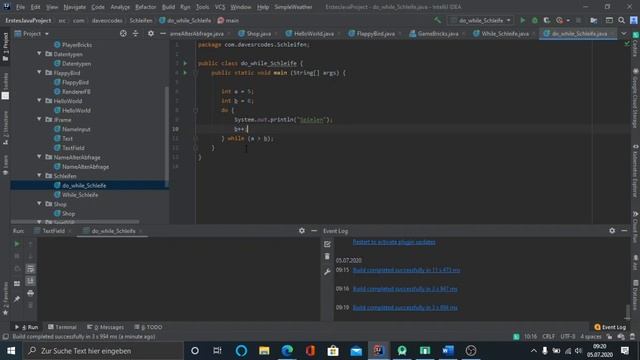Collapse the FlappyBird folder

coord(39,73)
